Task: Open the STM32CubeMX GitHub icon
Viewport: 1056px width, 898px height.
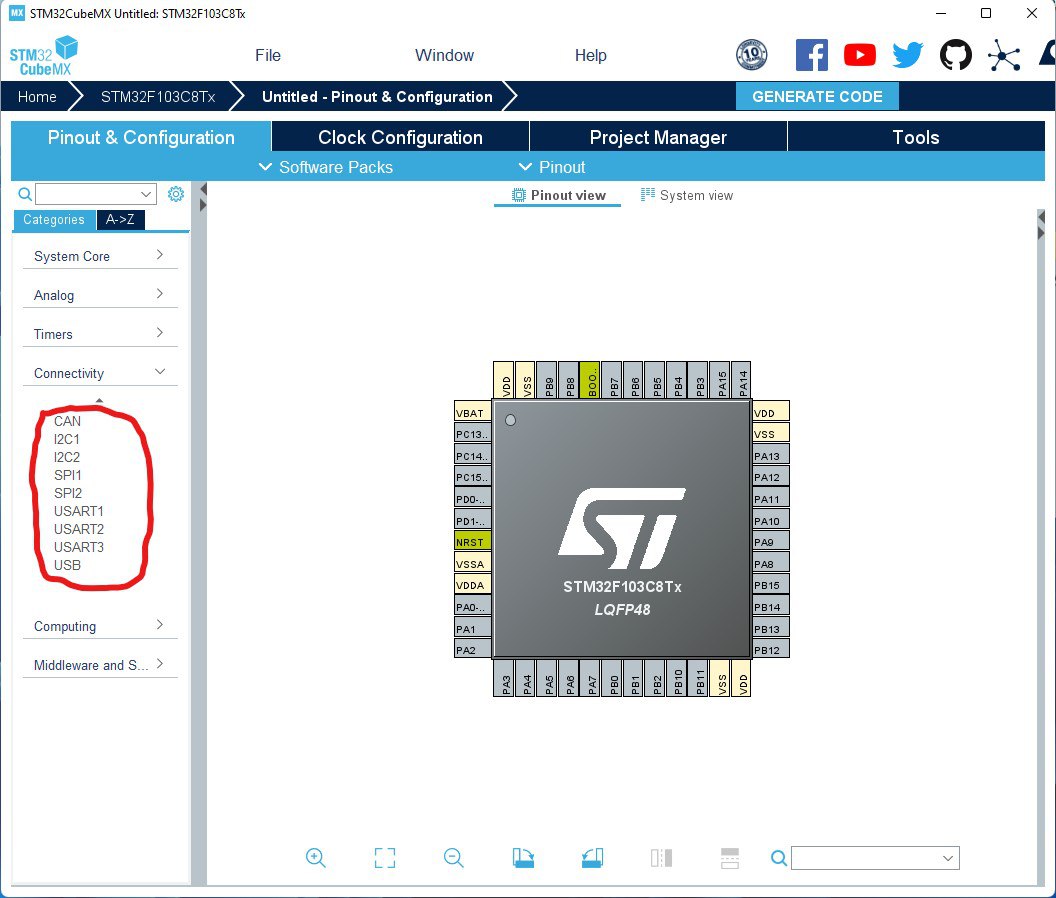Action: pyautogui.click(x=955, y=55)
